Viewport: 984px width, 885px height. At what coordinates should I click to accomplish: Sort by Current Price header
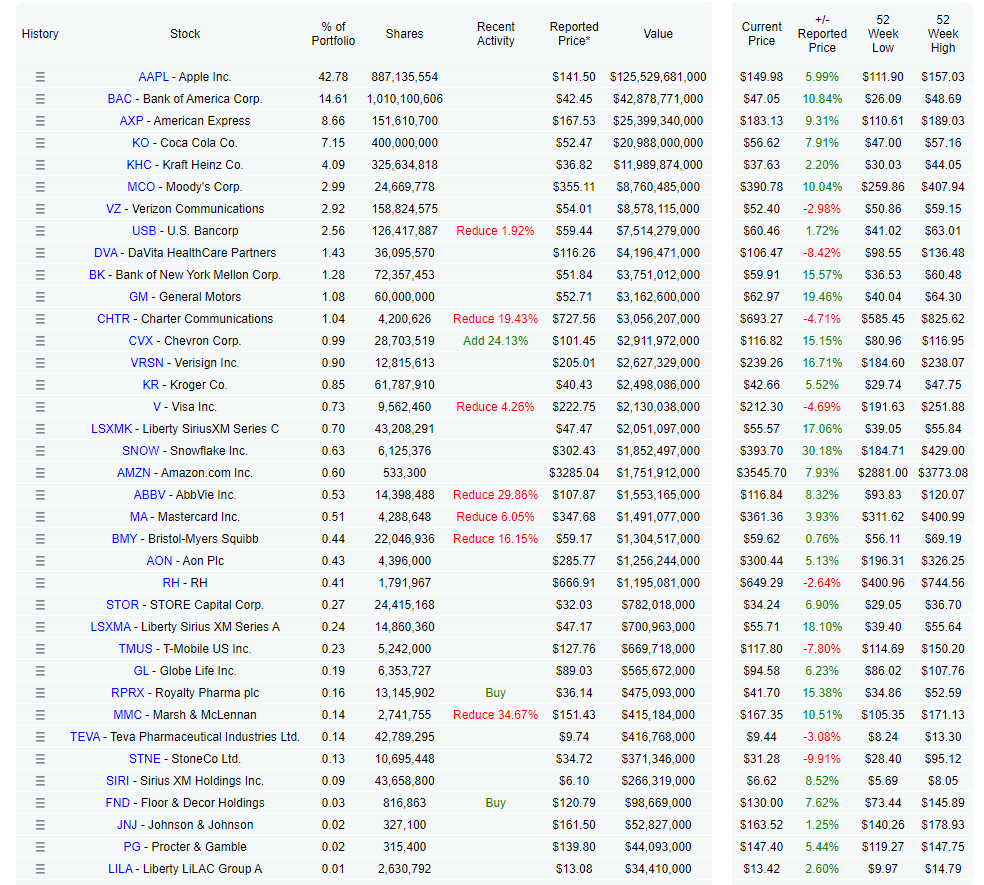pyautogui.click(x=761, y=34)
